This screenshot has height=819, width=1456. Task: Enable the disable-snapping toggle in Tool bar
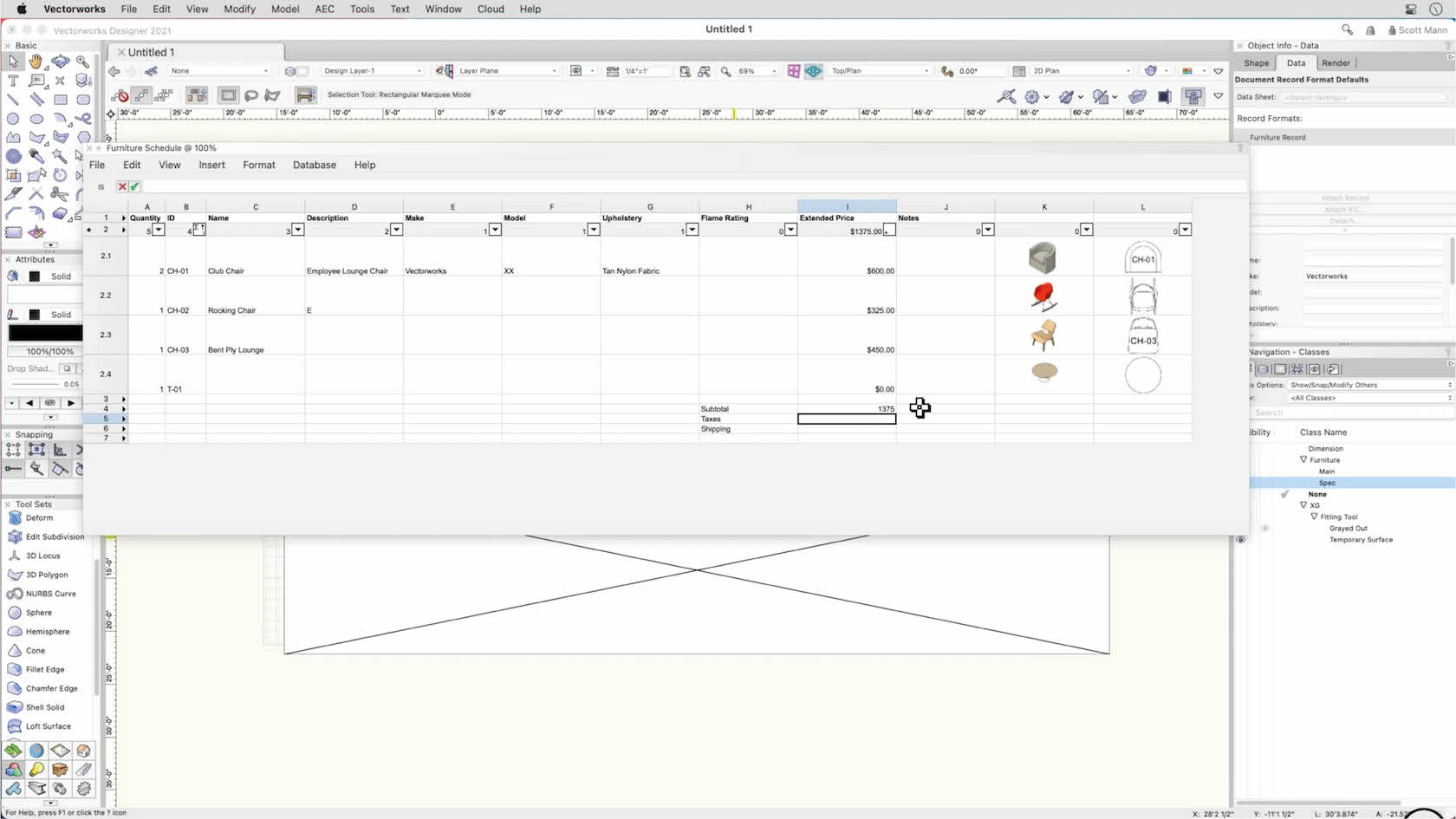[1006, 97]
